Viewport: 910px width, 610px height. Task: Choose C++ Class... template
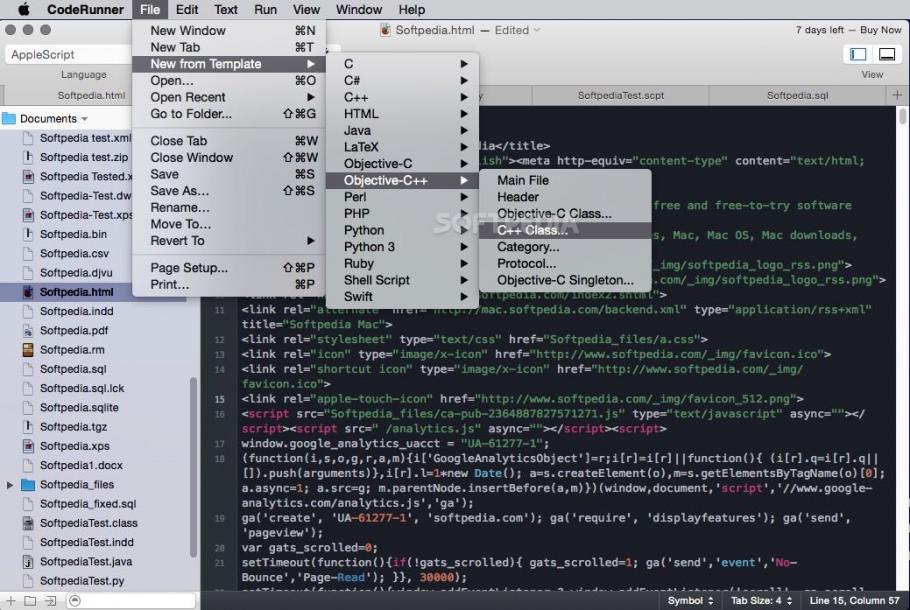pyautogui.click(x=565, y=230)
